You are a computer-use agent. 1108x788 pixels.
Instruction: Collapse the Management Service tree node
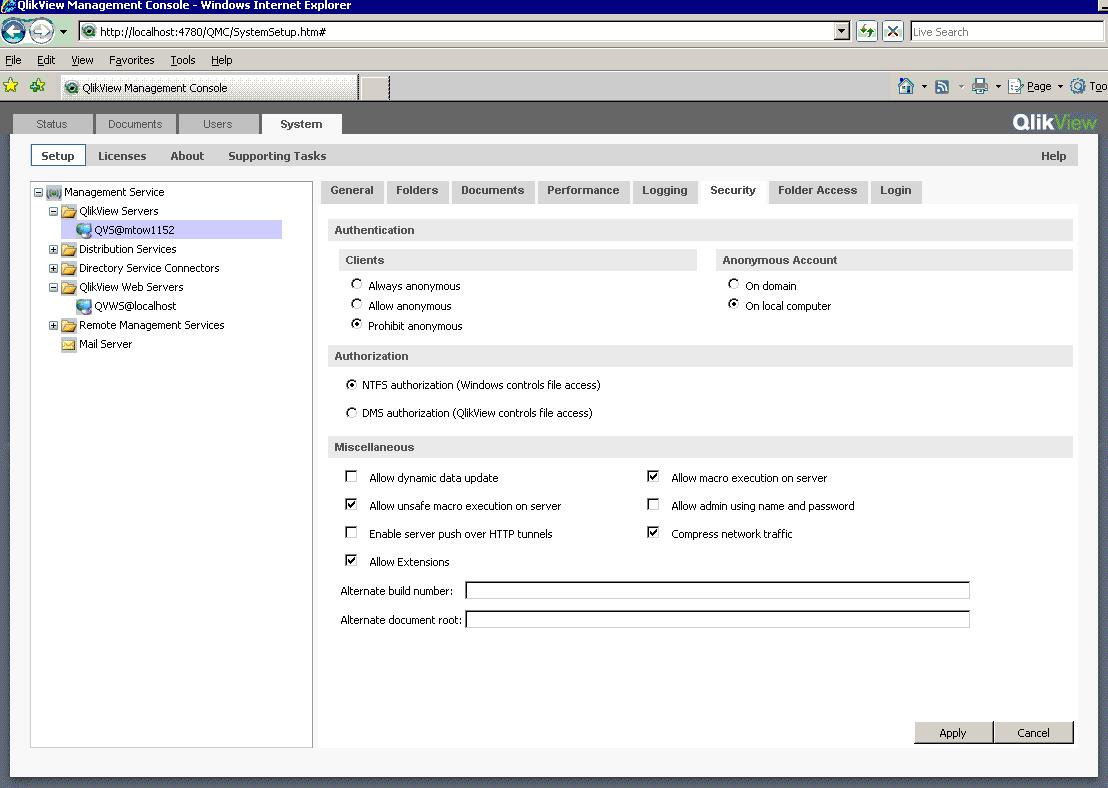pos(38,192)
